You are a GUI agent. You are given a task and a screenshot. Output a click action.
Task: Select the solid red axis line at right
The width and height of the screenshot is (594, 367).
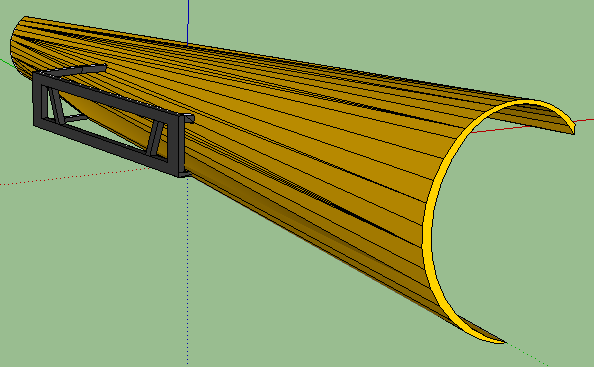[x=530, y=126]
